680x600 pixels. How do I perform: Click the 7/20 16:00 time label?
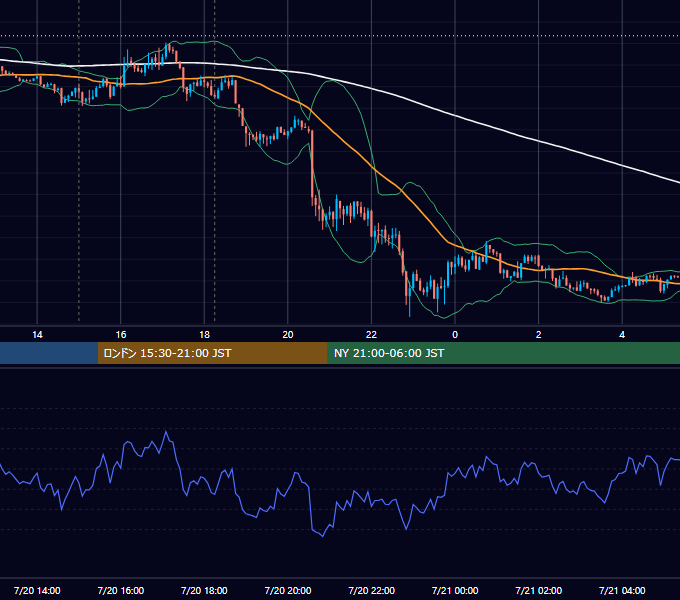(x=121, y=590)
